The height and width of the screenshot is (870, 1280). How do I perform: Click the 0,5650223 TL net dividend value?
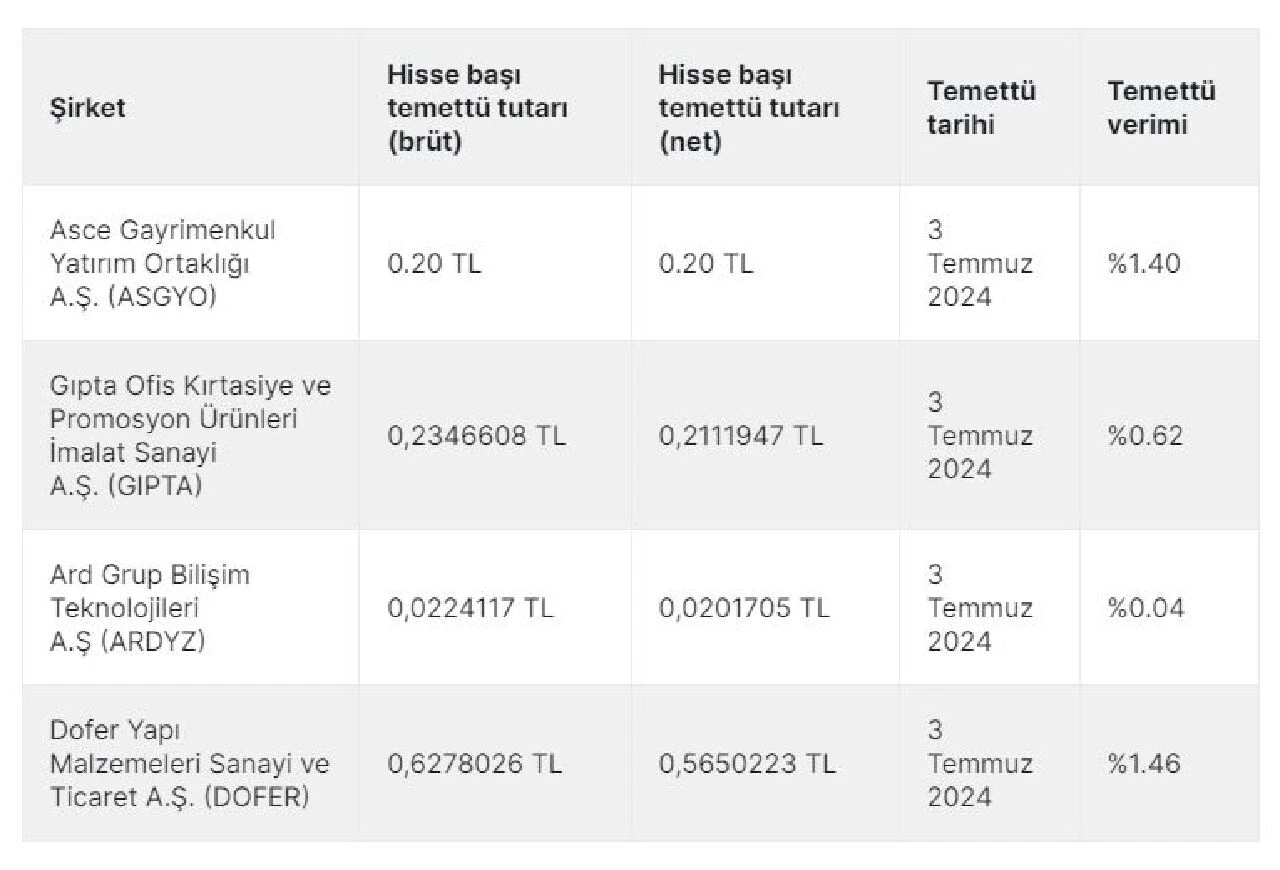[747, 764]
